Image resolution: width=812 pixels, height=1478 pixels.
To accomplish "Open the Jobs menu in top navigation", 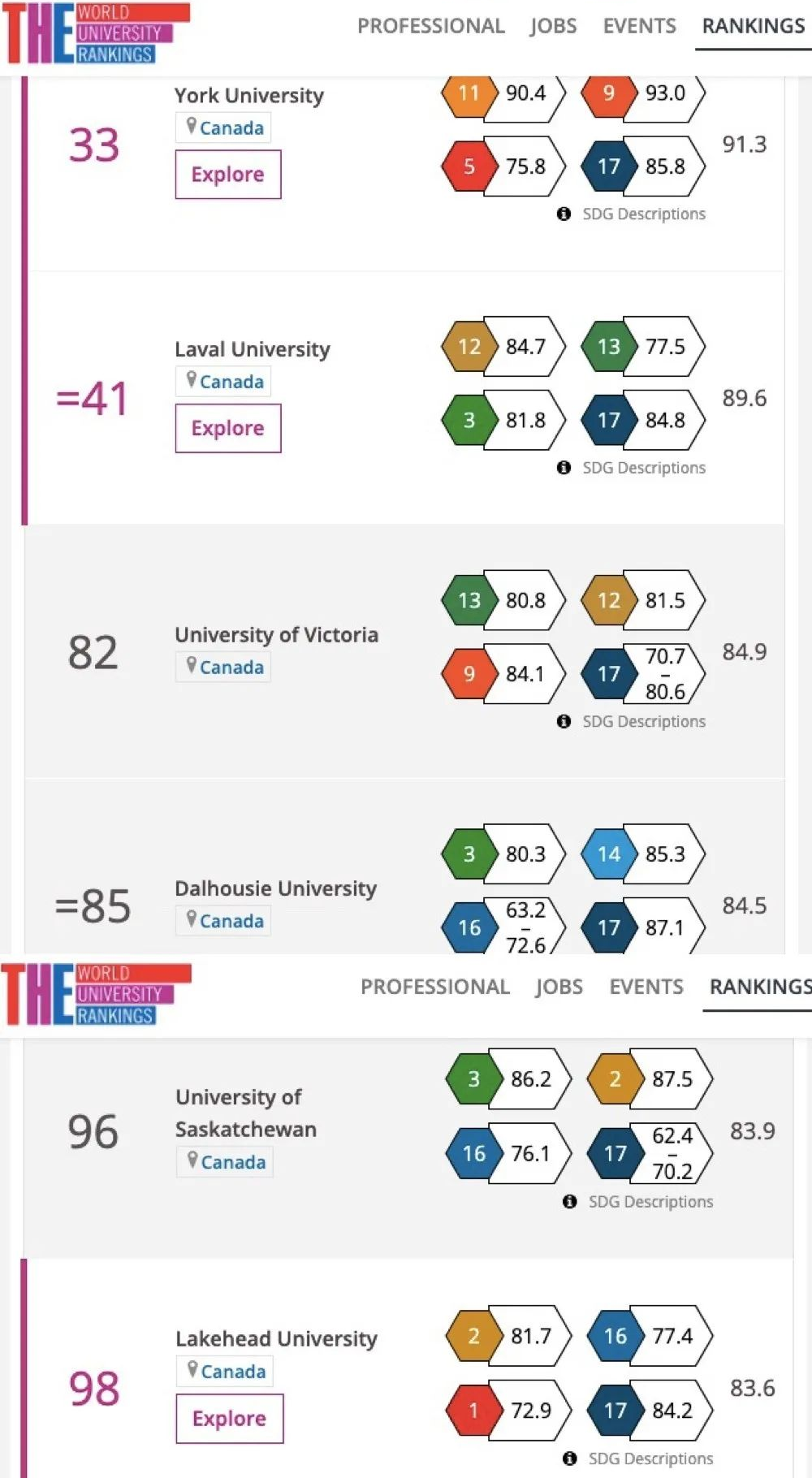I will (553, 26).
